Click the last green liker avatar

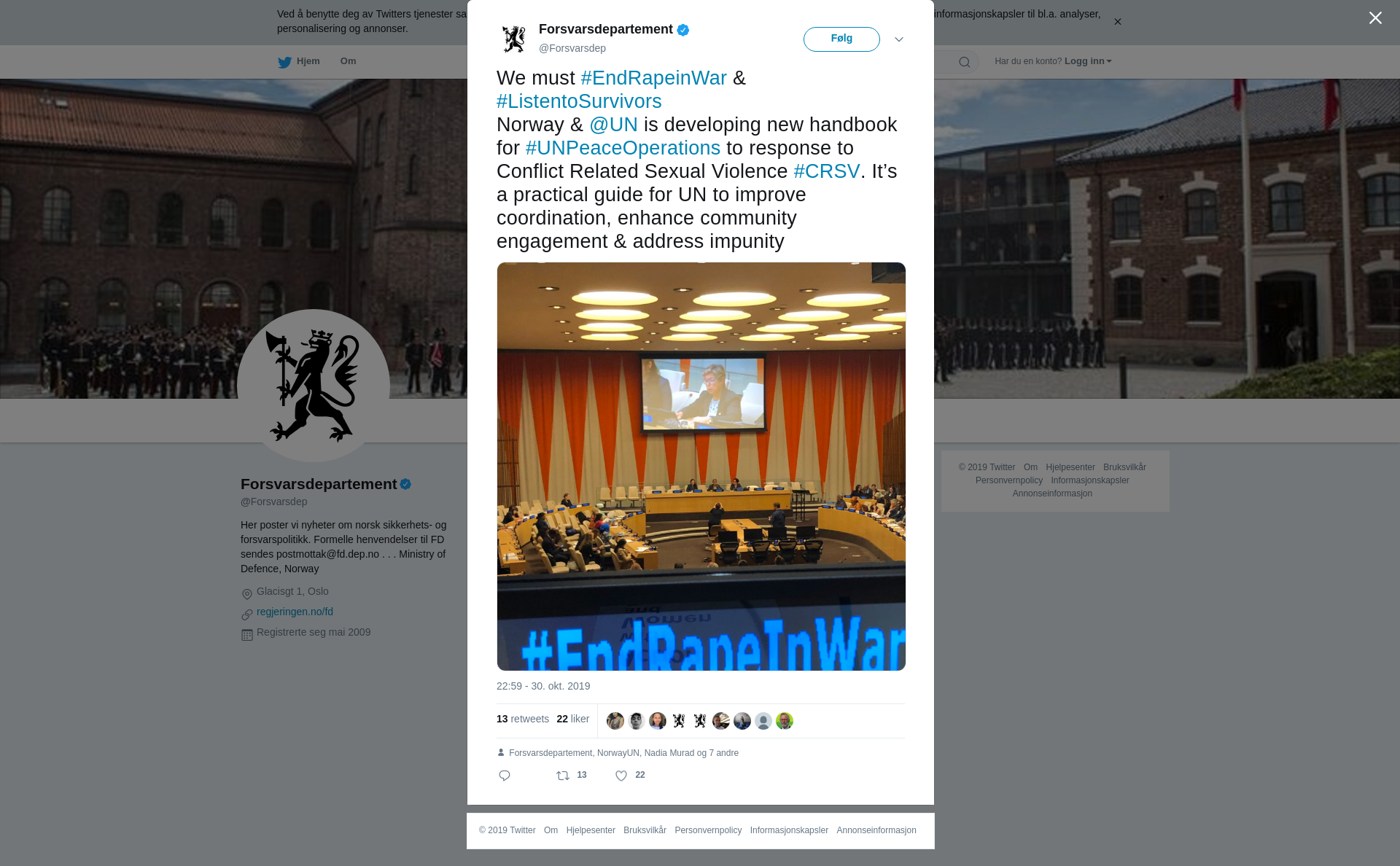tap(785, 721)
